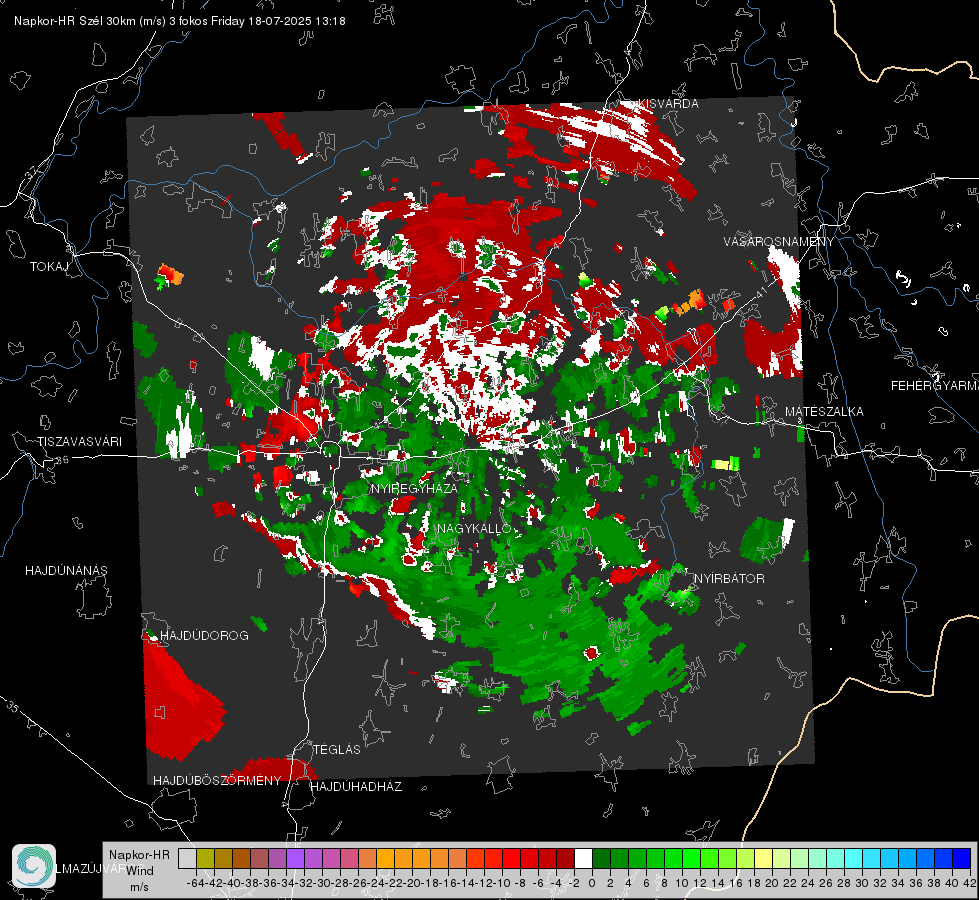Select the HAJDÚNÁNÁS town label
This screenshot has width=979, height=900.
tap(66, 570)
